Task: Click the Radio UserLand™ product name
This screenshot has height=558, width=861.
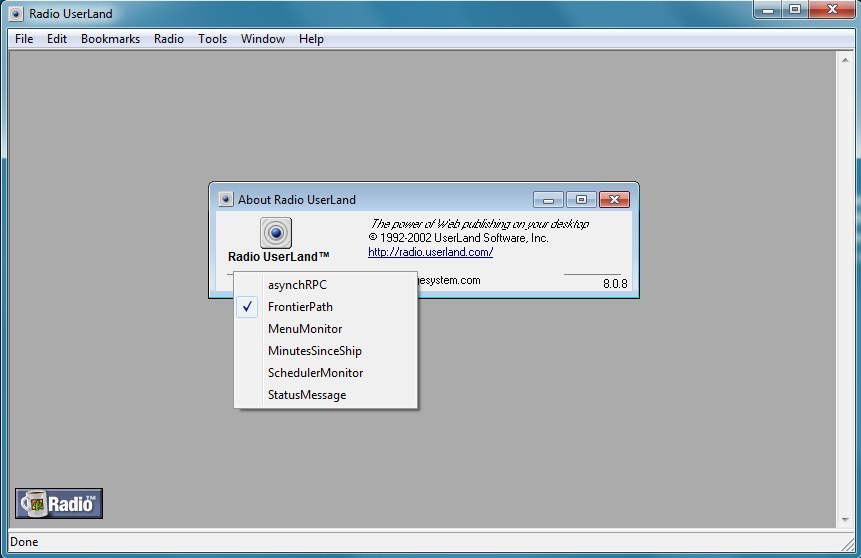Action: 278,256
